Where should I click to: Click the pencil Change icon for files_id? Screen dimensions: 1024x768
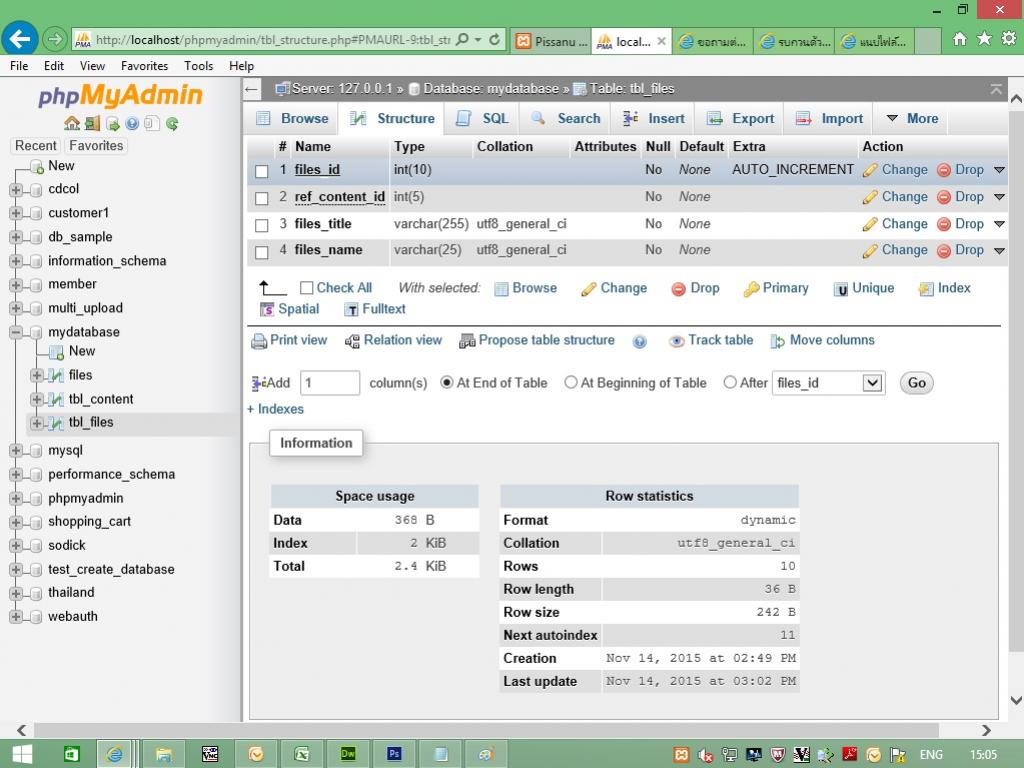click(870, 170)
